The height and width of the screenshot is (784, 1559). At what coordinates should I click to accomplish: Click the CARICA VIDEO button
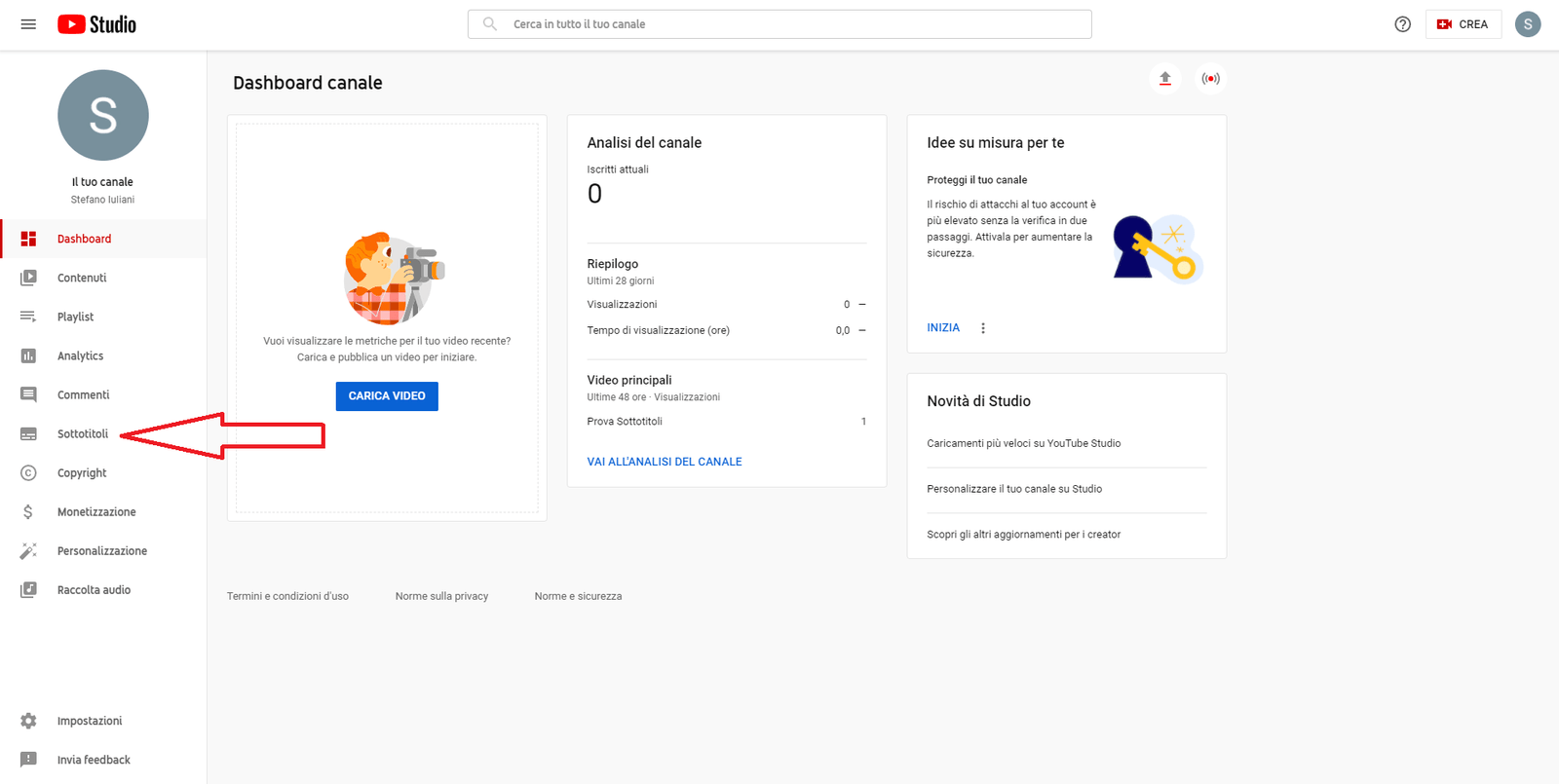click(387, 395)
